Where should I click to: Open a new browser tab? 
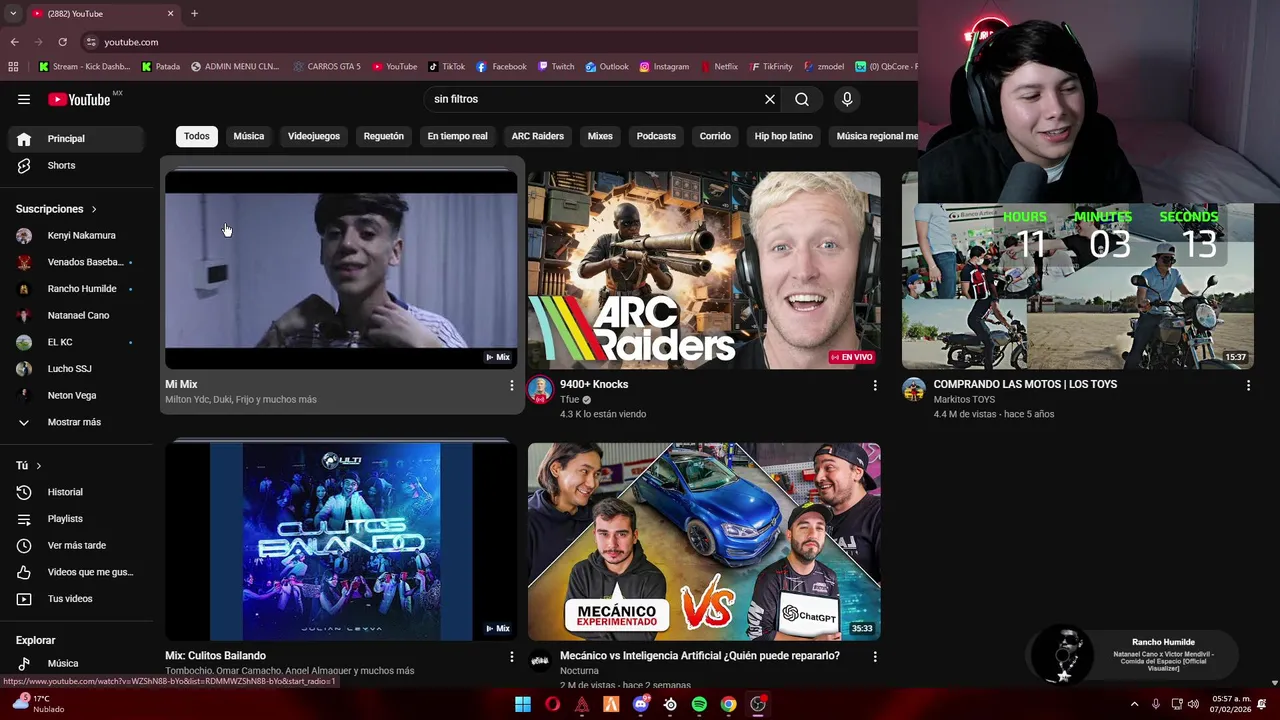point(194,14)
